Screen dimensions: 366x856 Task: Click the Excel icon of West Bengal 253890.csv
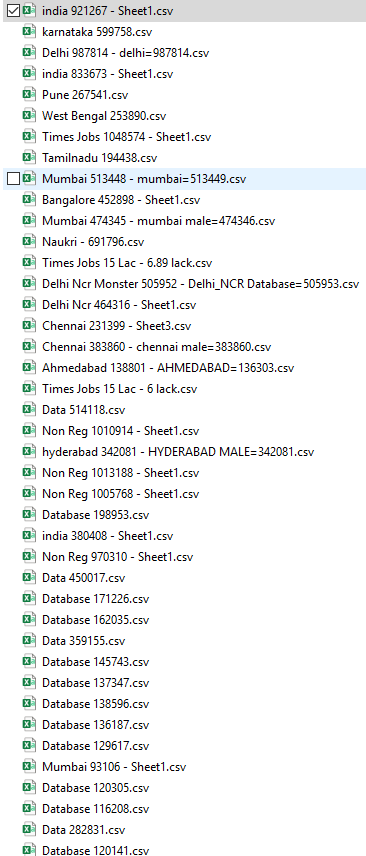tap(28, 116)
